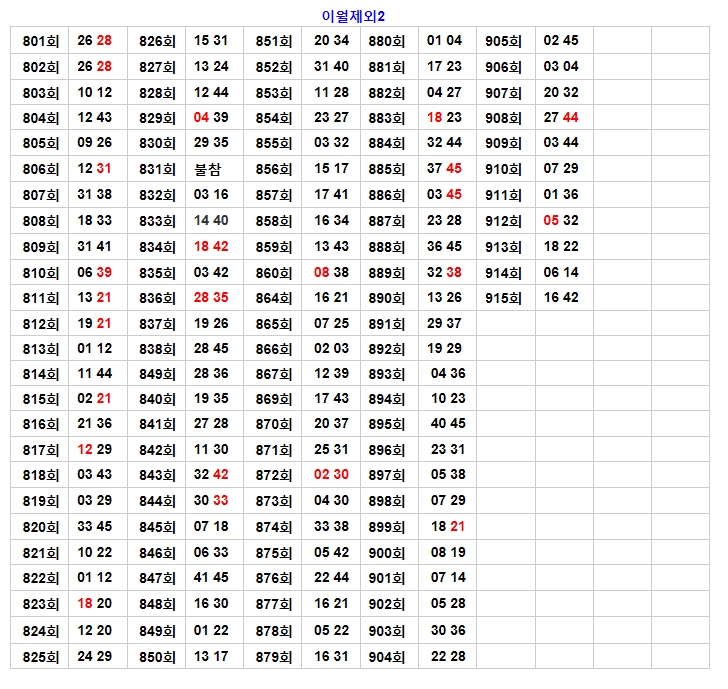This screenshot has height=689, width=728.
Task: Select the 900회 round cell
Action: click(x=387, y=554)
